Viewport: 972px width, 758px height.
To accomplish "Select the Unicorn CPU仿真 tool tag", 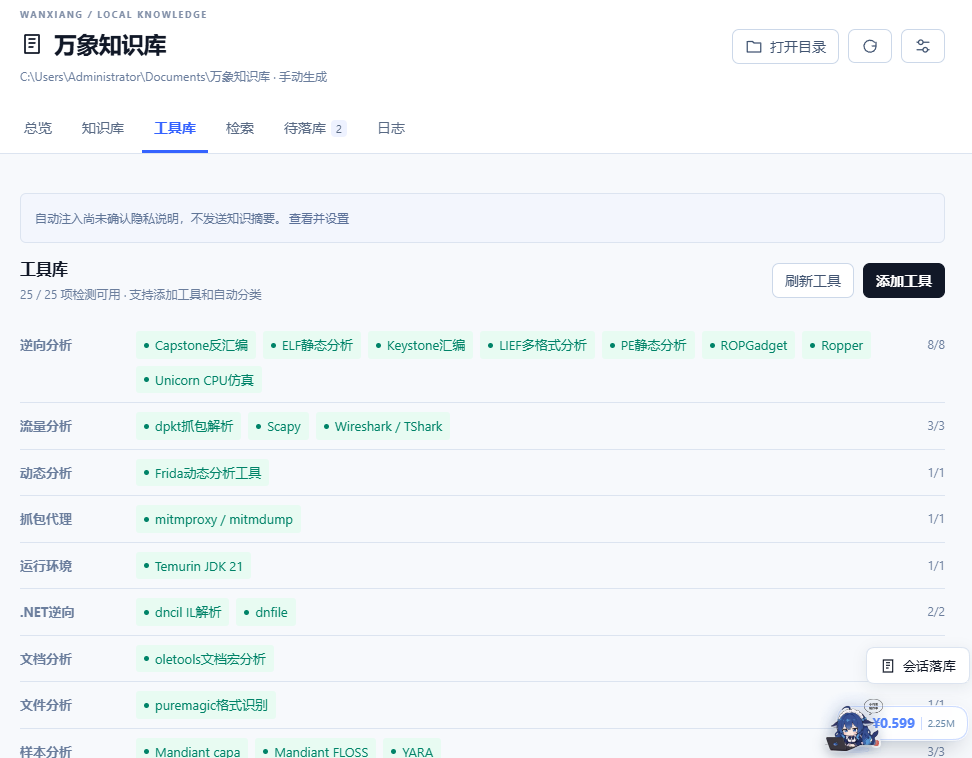I will (199, 380).
